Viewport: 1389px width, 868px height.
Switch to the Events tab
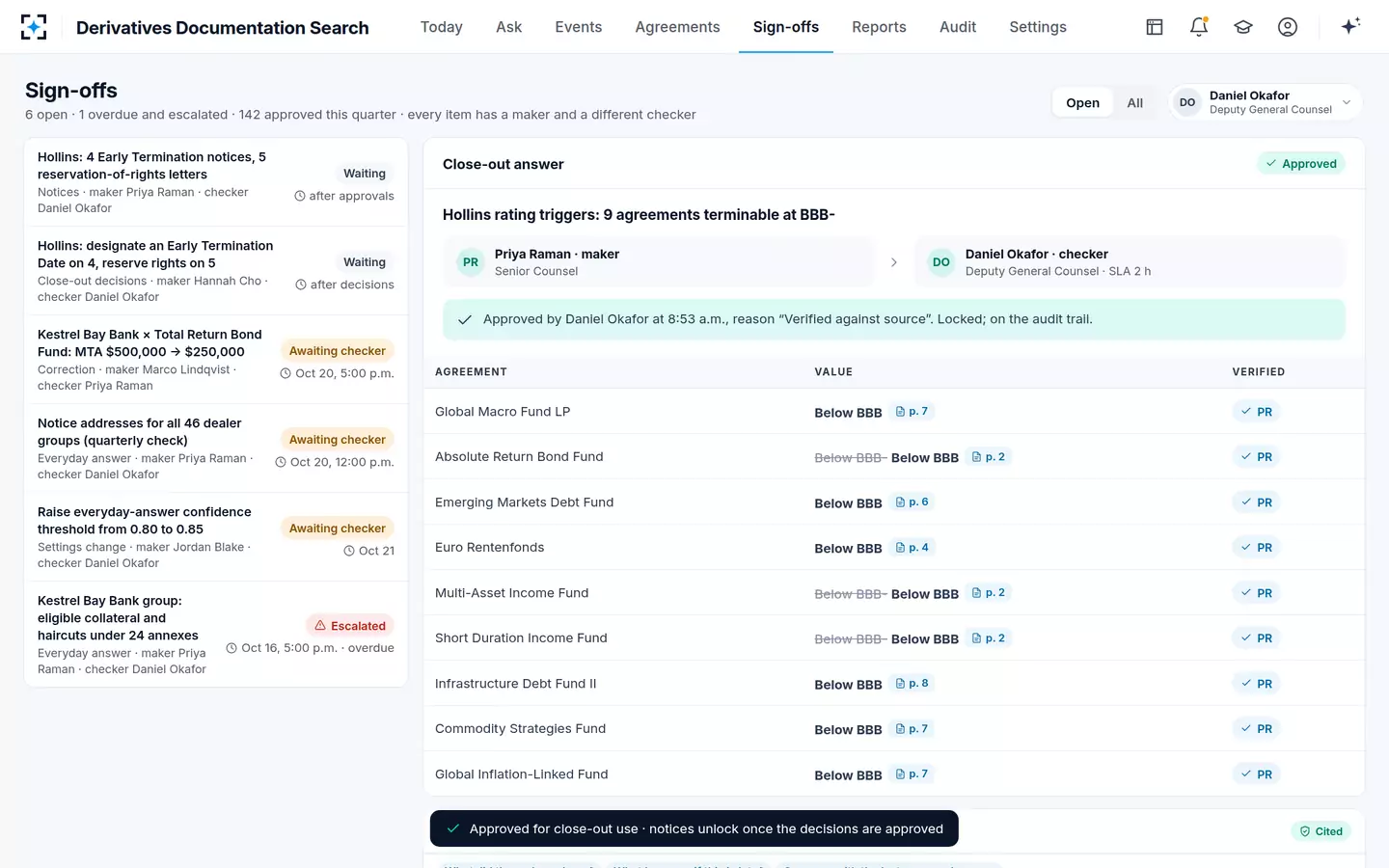579,27
